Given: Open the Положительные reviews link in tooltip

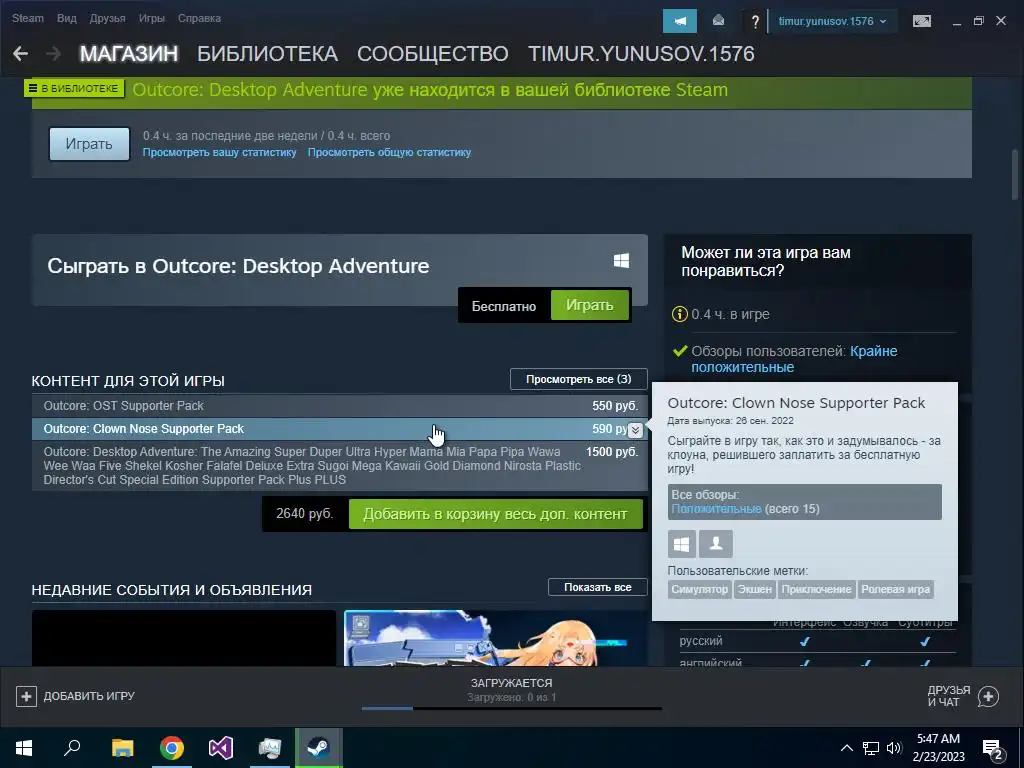Looking at the screenshot, I should point(716,509).
